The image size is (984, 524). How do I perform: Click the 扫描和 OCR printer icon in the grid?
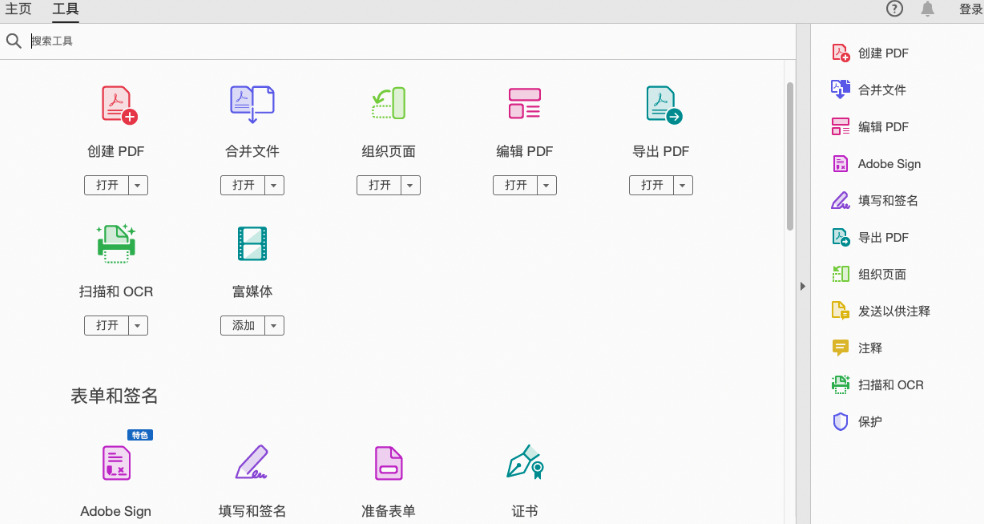[x=116, y=243]
